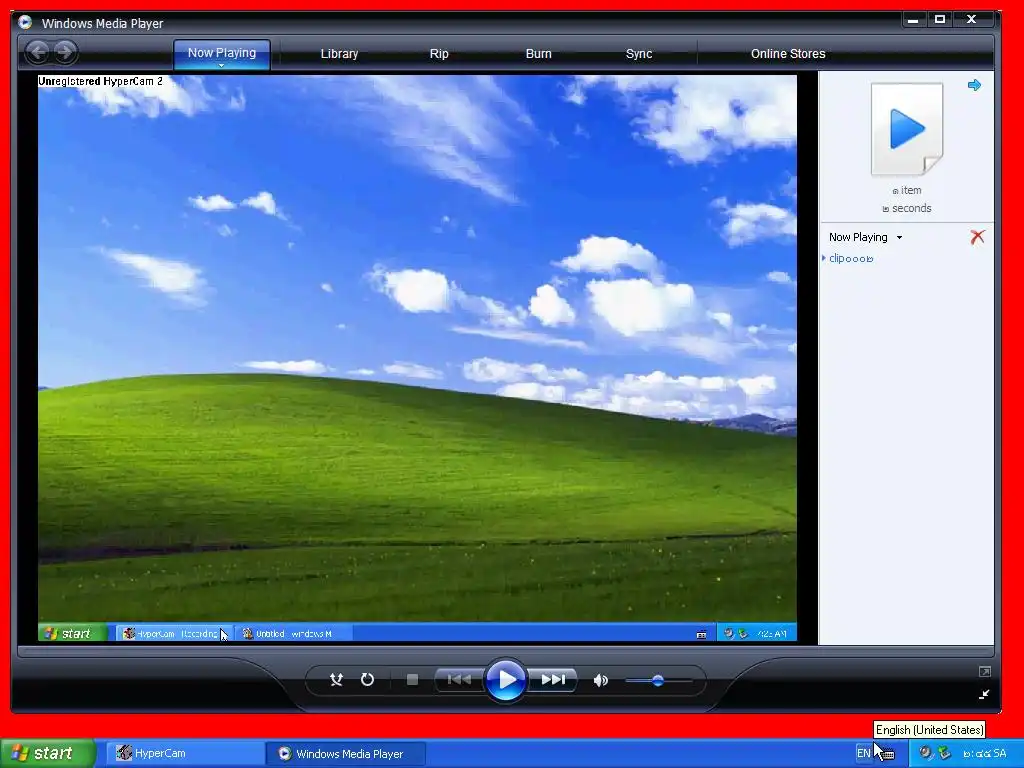
Task: Click the play thumbnail in the list pane
Action: tap(906, 129)
